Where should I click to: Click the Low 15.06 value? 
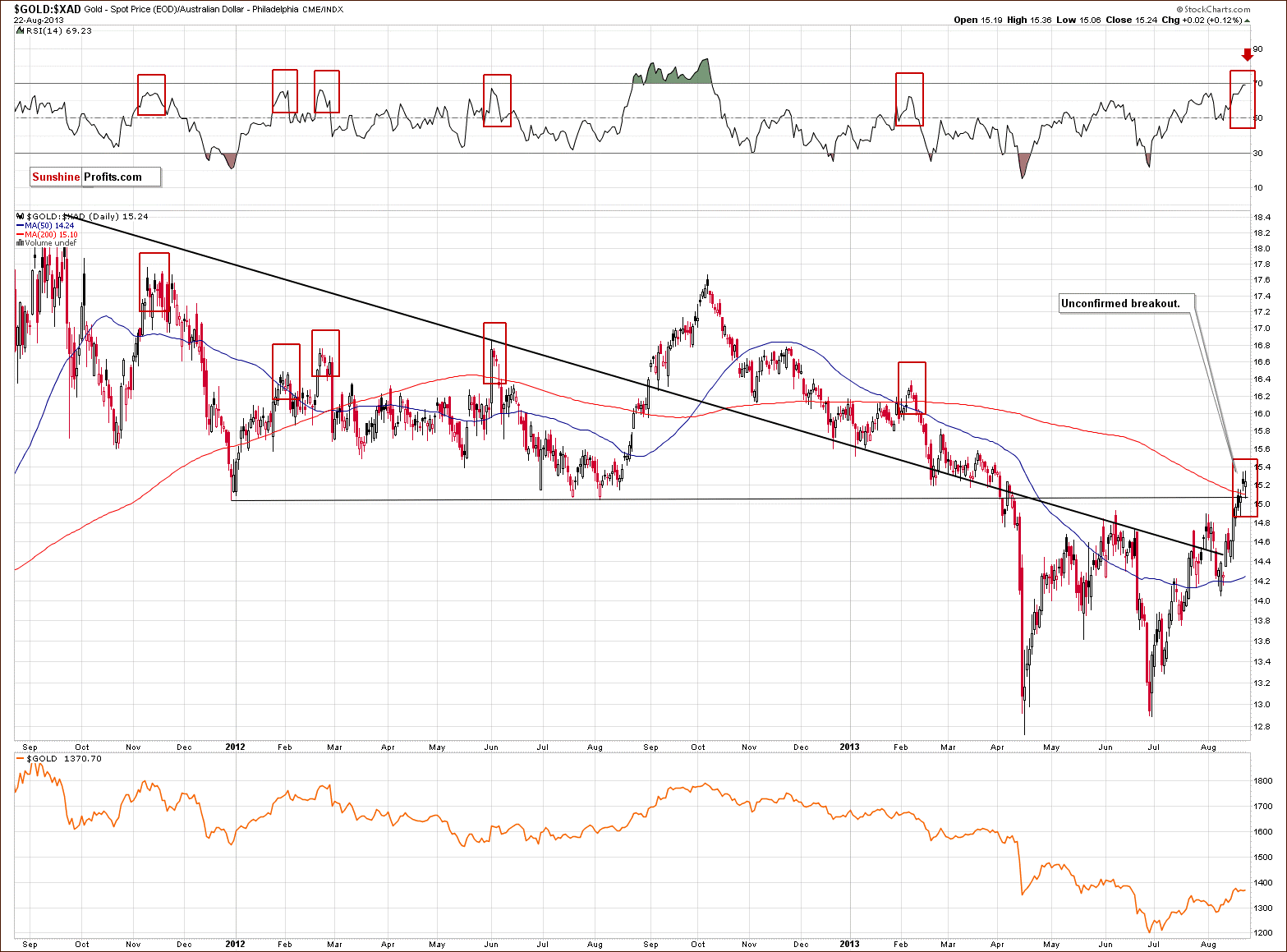pos(1080,20)
